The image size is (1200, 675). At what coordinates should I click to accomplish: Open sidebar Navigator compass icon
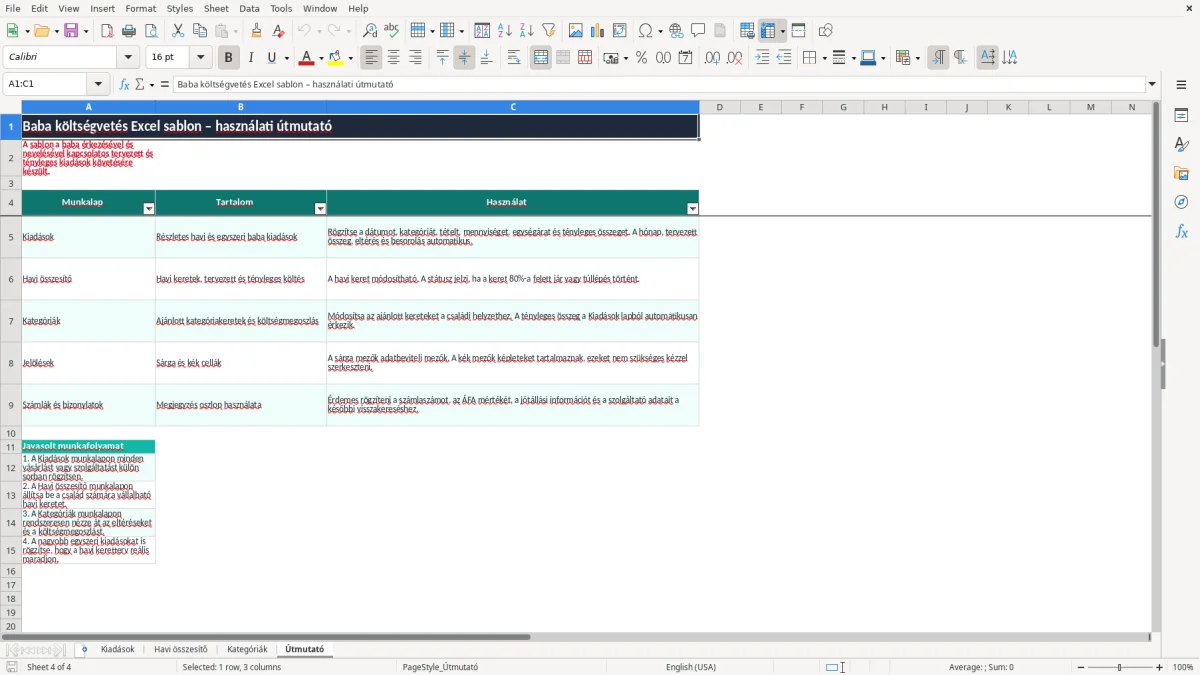click(1181, 203)
